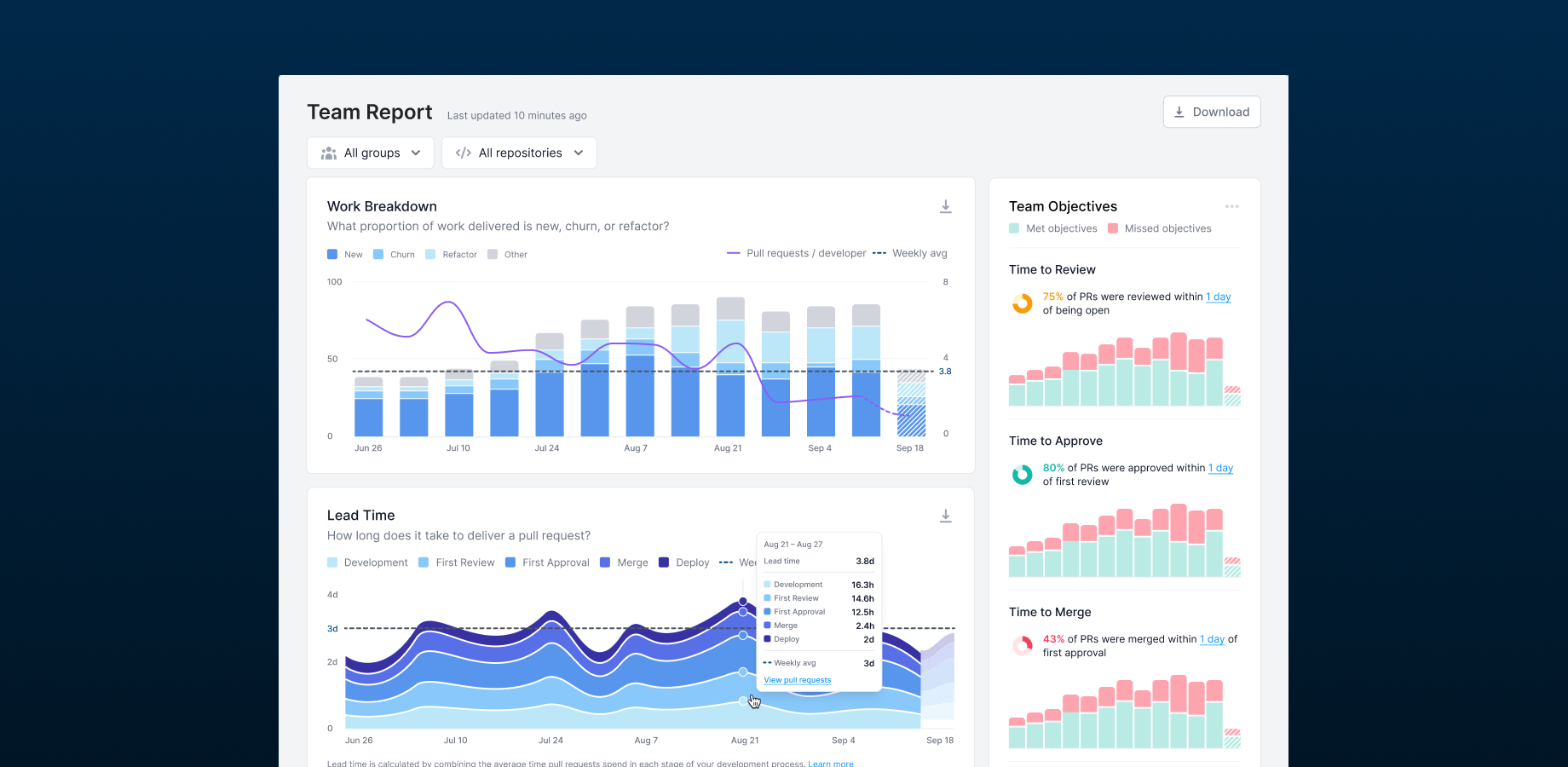
Task: Click the Other legend color swatch
Action: point(493,254)
